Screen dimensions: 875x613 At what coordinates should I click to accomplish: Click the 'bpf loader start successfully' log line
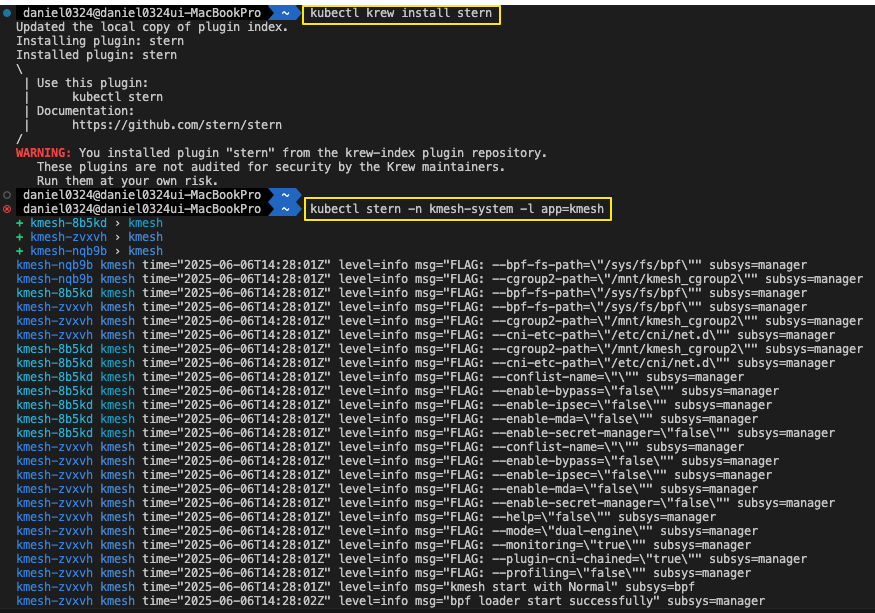click(391, 600)
